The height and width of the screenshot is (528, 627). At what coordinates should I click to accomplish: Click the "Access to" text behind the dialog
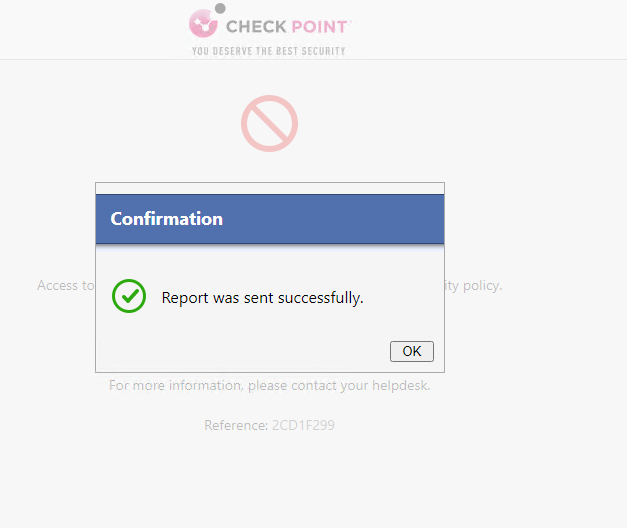(x=66, y=285)
